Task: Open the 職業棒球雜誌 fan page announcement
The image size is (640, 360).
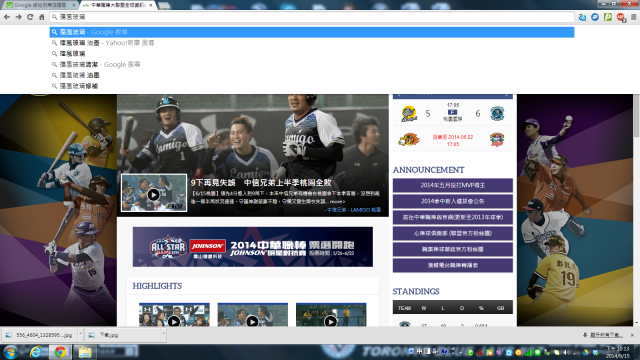Action: (453, 249)
